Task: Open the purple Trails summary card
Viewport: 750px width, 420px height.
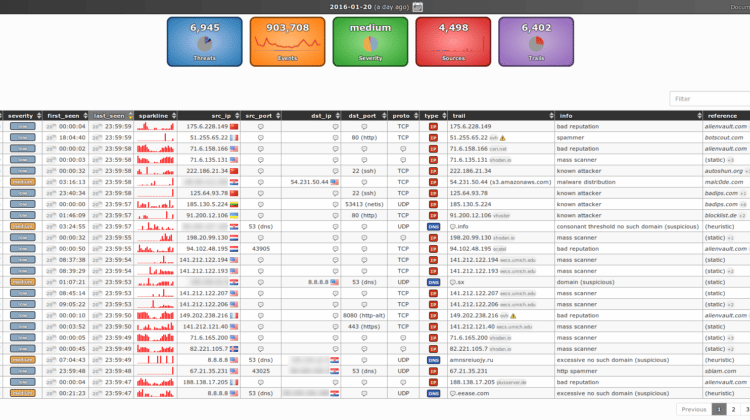Action: [536, 42]
